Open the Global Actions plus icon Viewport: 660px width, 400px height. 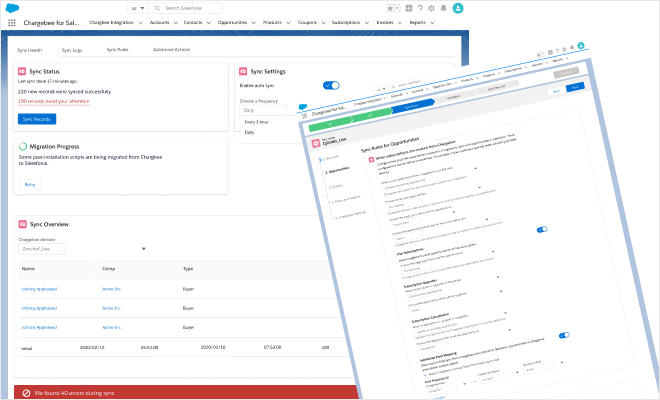point(409,8)
